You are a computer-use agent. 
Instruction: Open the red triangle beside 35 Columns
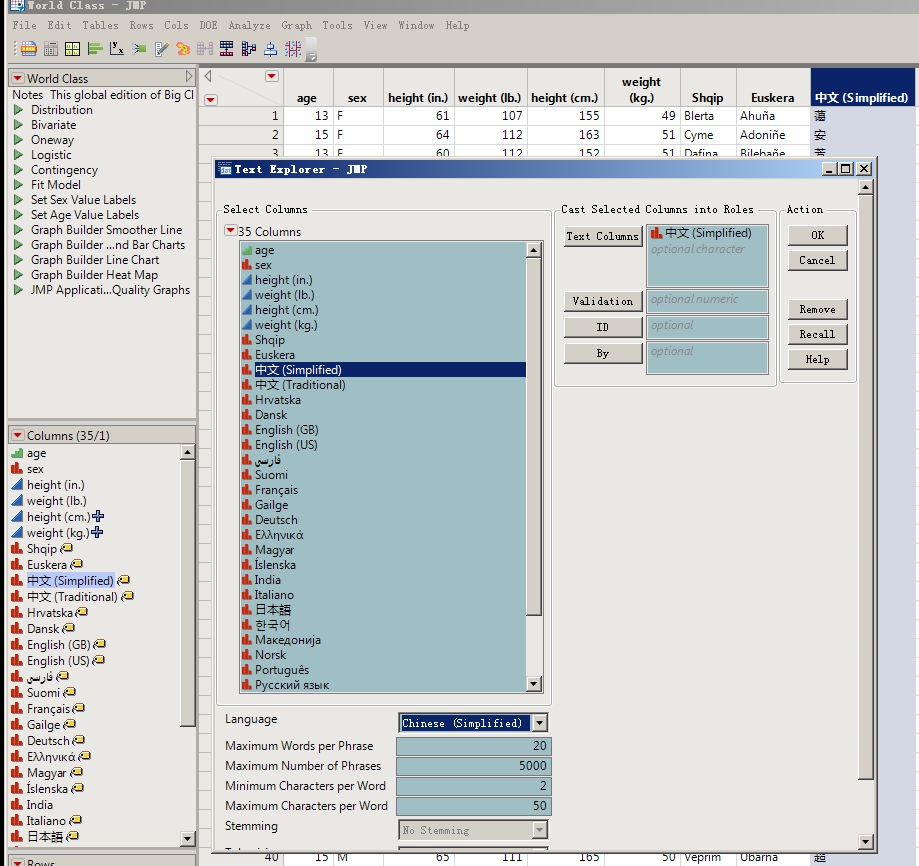pos(230,232)
